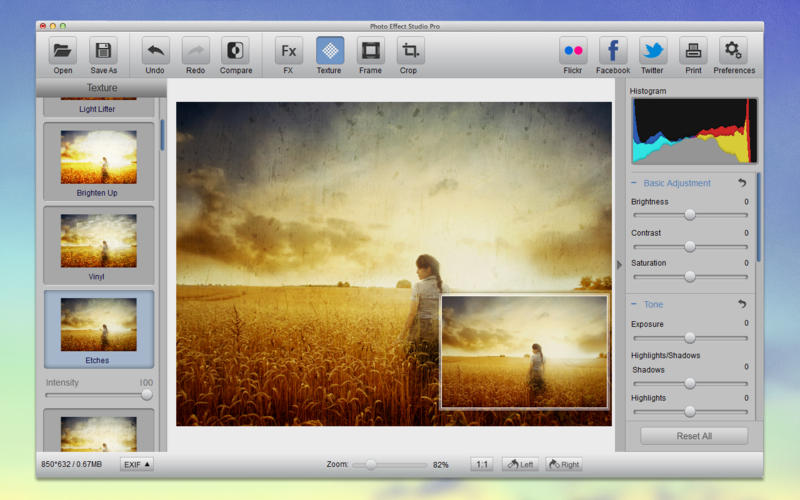Open the FX effects panel
The height and width of the screenshot is (500, 800).
[x=289, y=51]
